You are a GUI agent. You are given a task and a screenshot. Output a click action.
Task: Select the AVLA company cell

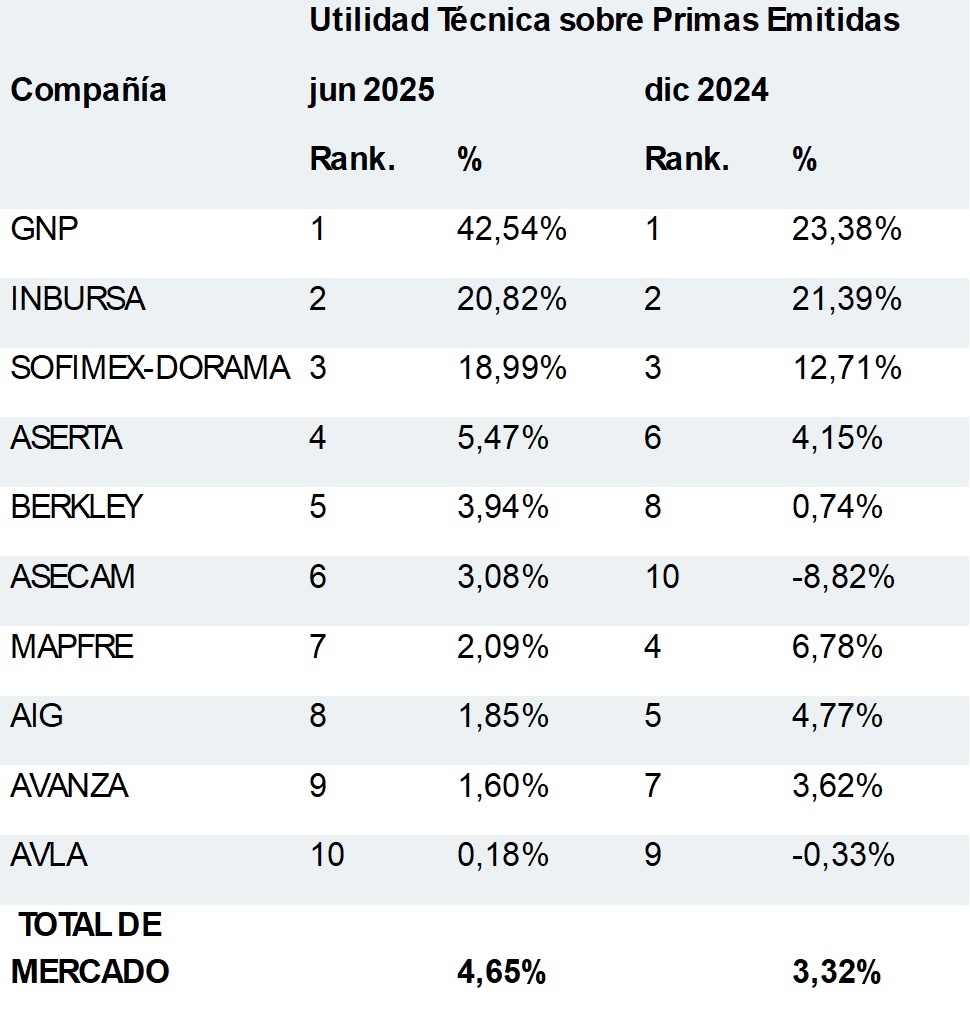(48, 855)
